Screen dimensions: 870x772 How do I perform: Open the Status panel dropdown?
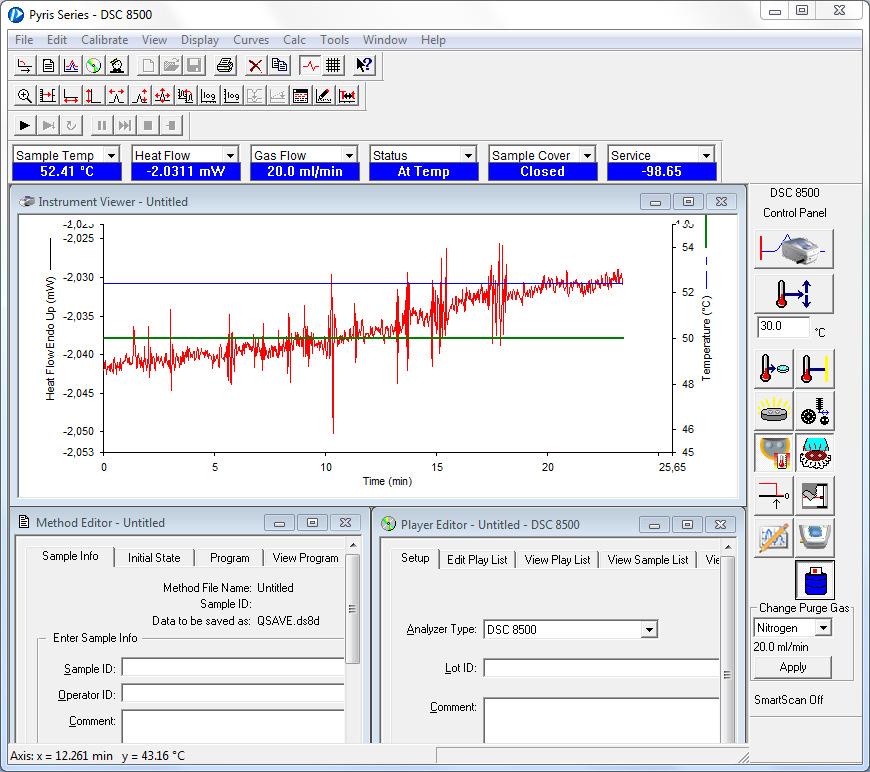[468, 155]
